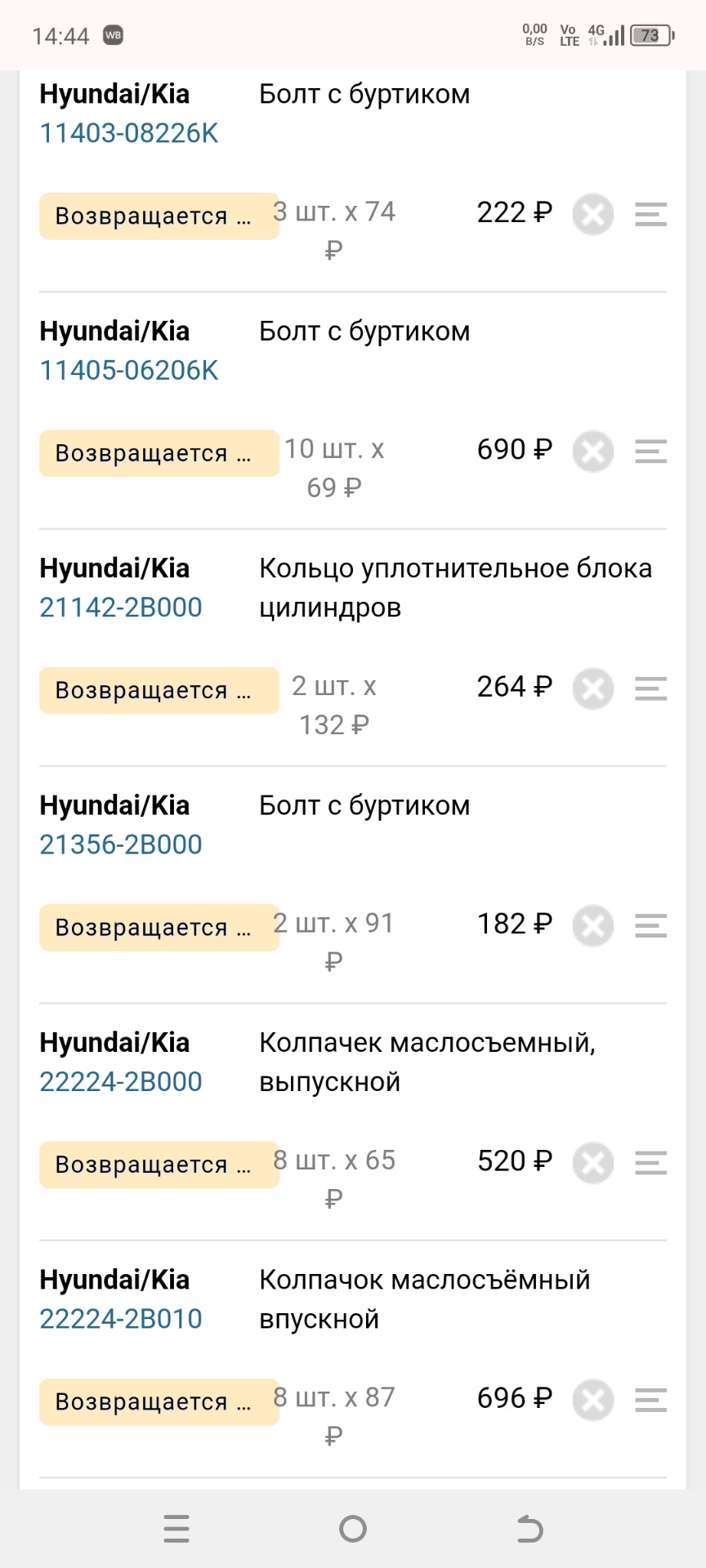Open options menu icon for item 11403-08226K

click(x=650, y=215)
